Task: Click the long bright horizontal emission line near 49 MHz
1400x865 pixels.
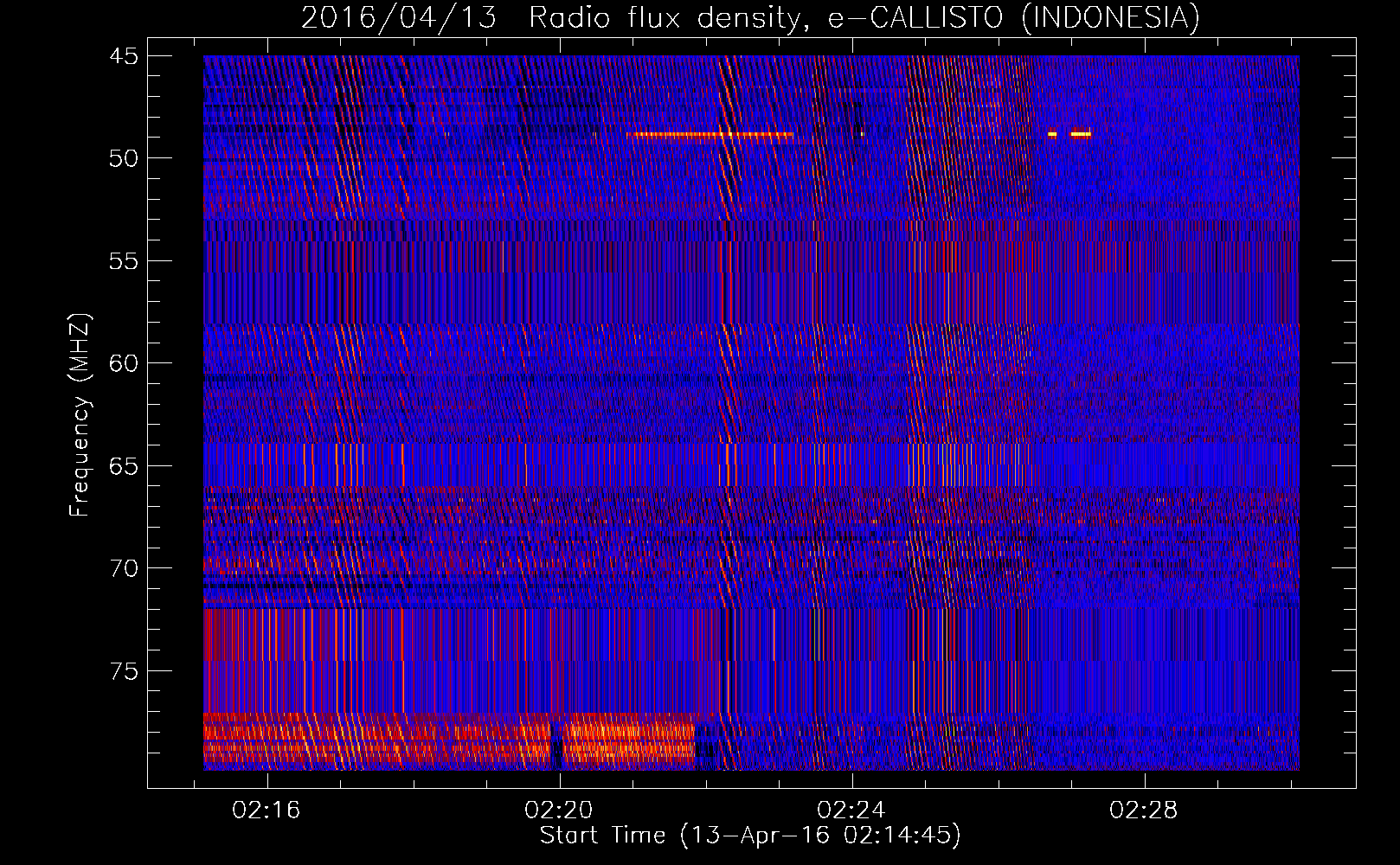Action: [x=710, y=134]
